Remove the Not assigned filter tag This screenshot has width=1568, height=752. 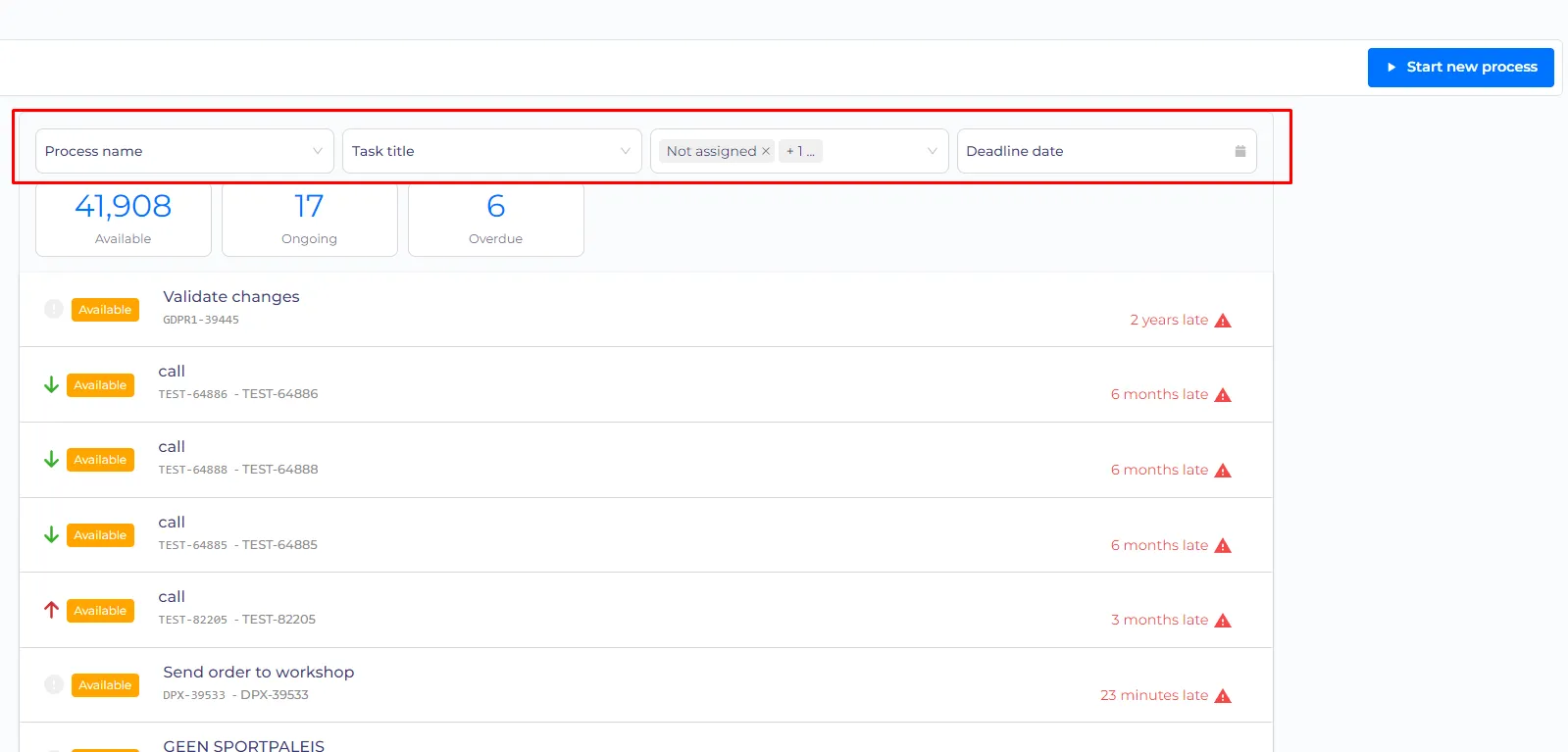(x=766, y=151)
